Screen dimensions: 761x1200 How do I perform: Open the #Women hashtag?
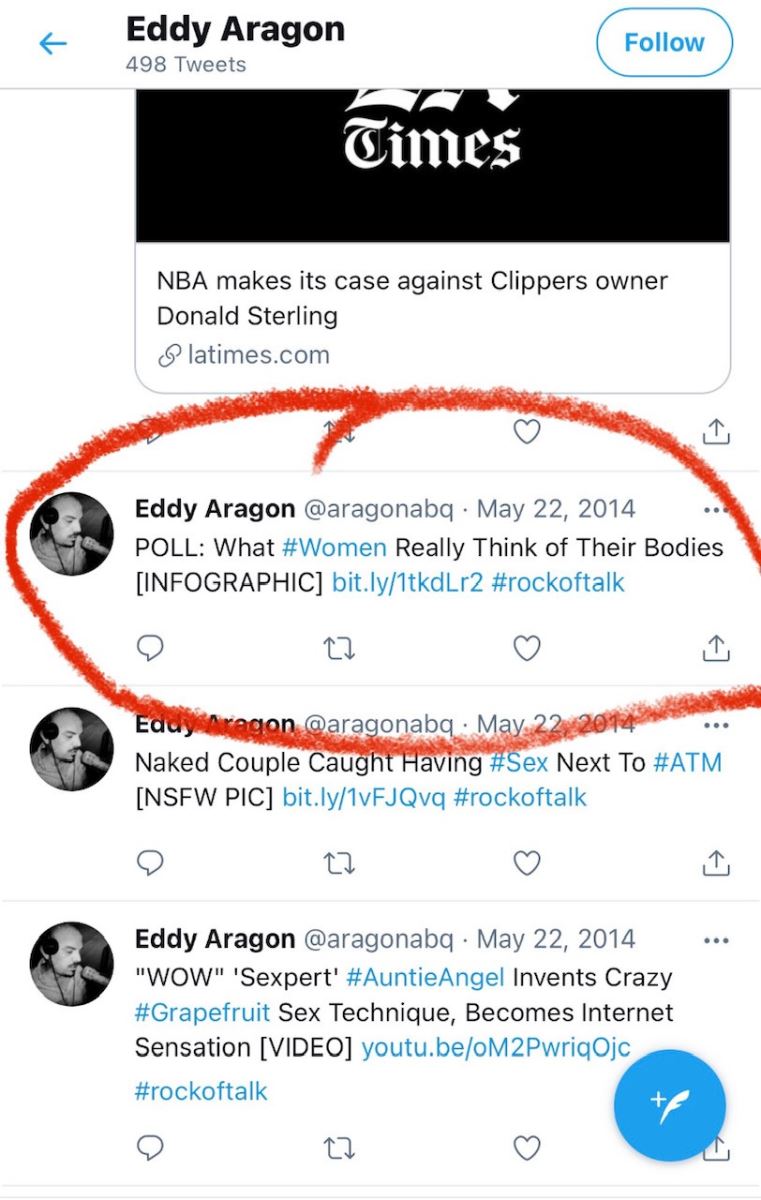click(334, 547)
